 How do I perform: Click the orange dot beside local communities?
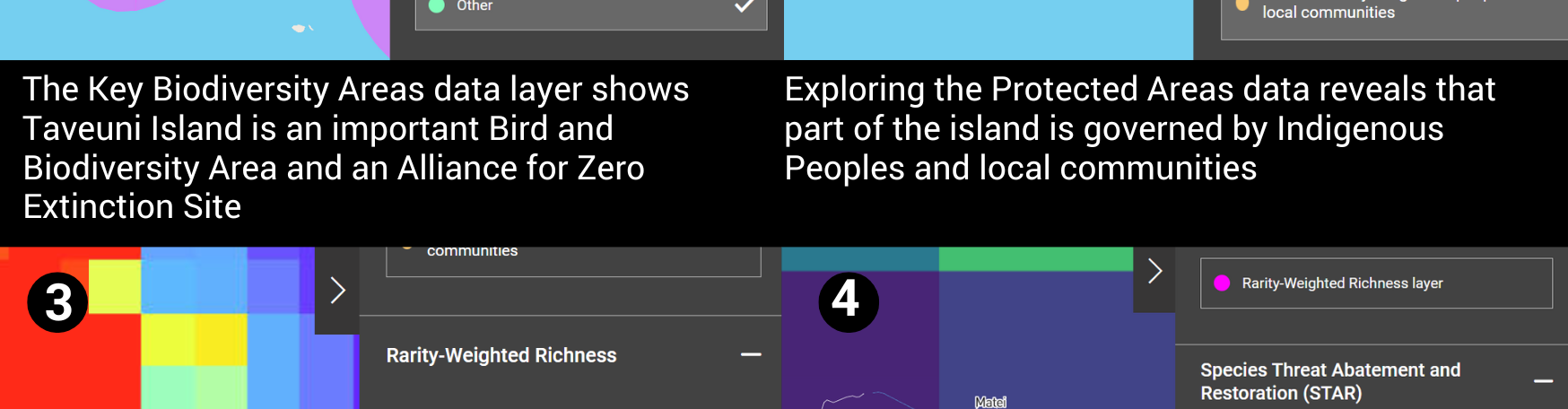(1242, 5)
